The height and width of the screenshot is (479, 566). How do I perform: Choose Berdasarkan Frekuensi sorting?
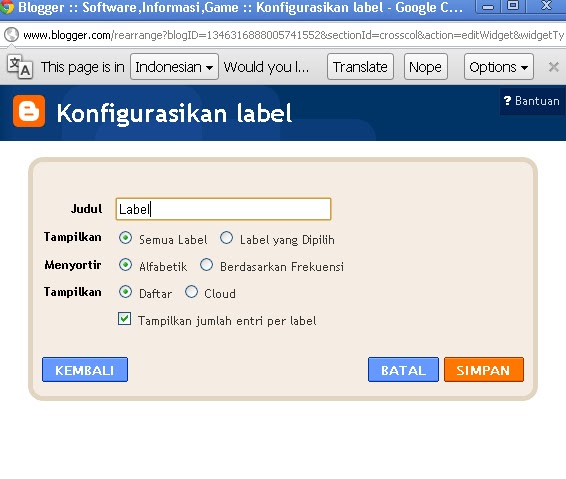pyautogui.click(x=206, y=265)
